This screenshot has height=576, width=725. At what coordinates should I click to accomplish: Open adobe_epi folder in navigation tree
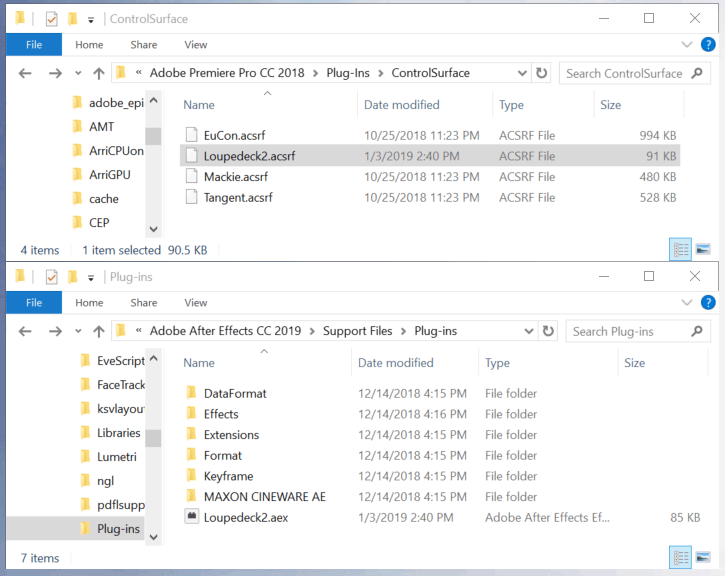[x=108, y=103]
